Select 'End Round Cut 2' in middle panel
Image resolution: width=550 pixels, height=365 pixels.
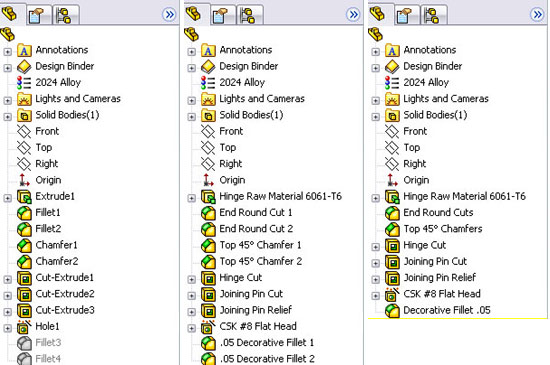click(256, 229)
